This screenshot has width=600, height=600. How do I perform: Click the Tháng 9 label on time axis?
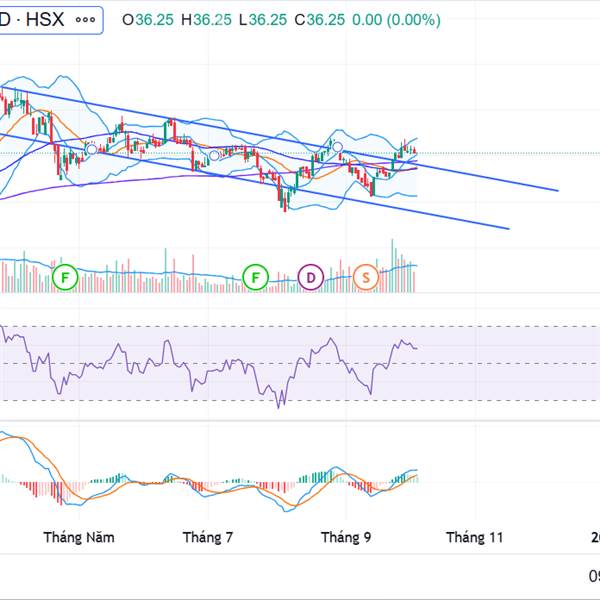[347, 537]
